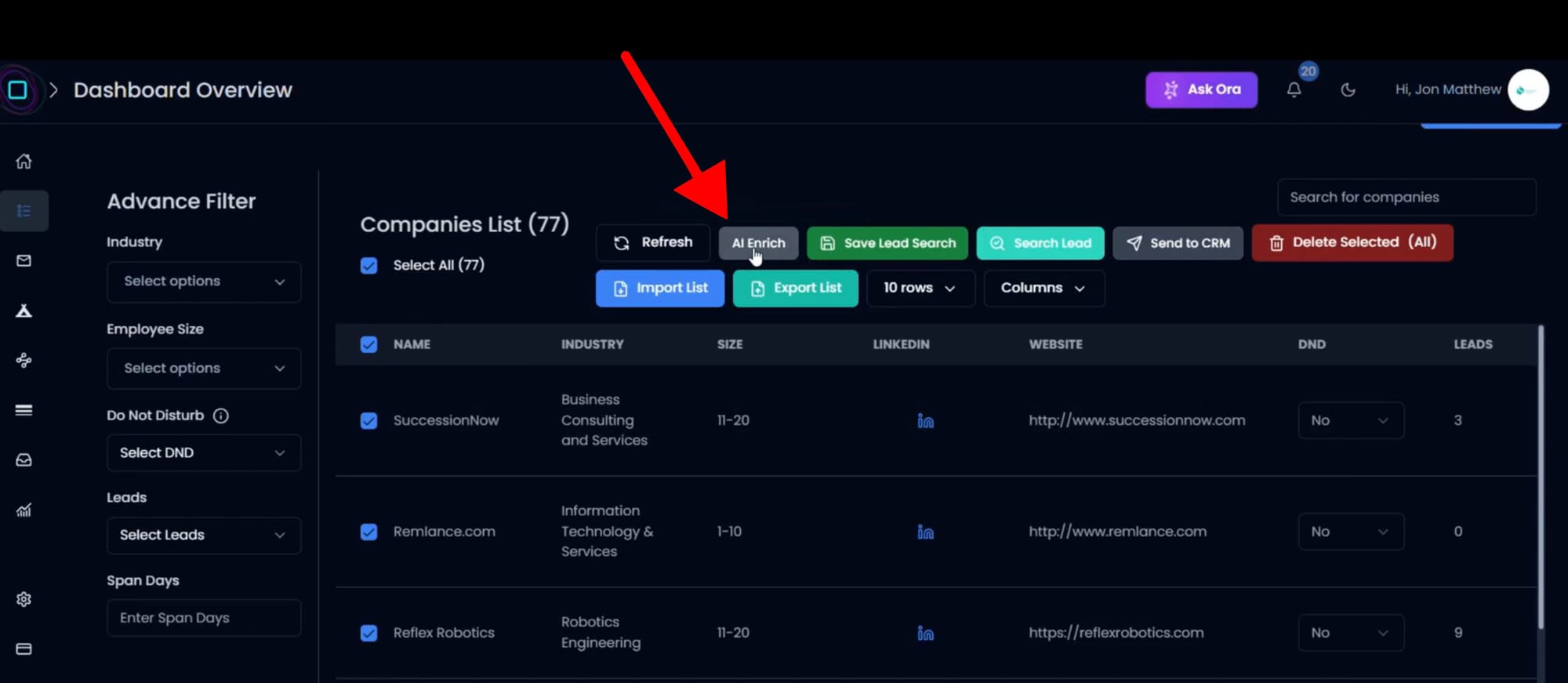The height and width of the screenshot is (683, 1568).
Task: Open SuccessionNow LinkedIn icon
Action: [925, 421]
